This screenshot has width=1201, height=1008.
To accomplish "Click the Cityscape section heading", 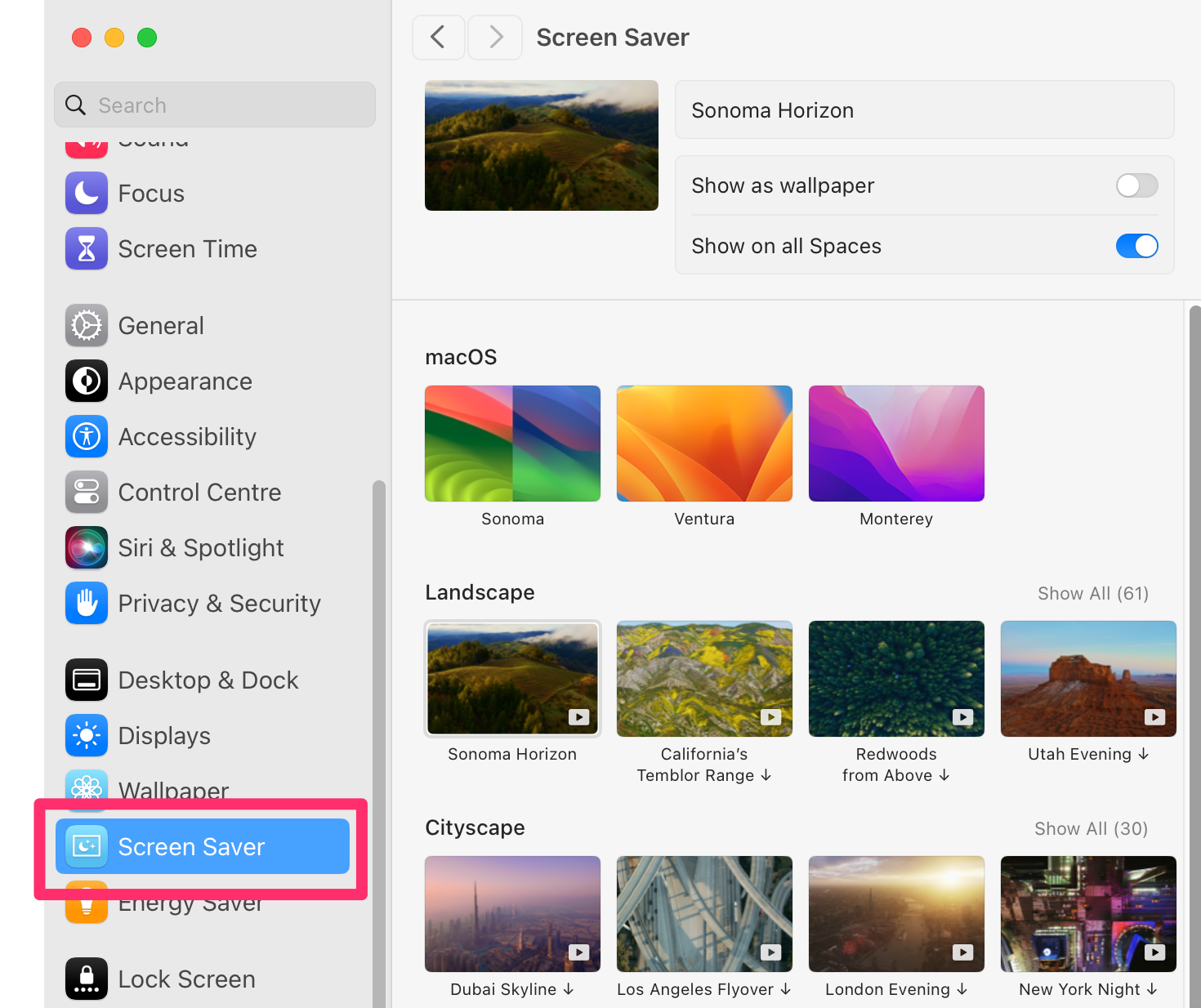I will 475,827.
